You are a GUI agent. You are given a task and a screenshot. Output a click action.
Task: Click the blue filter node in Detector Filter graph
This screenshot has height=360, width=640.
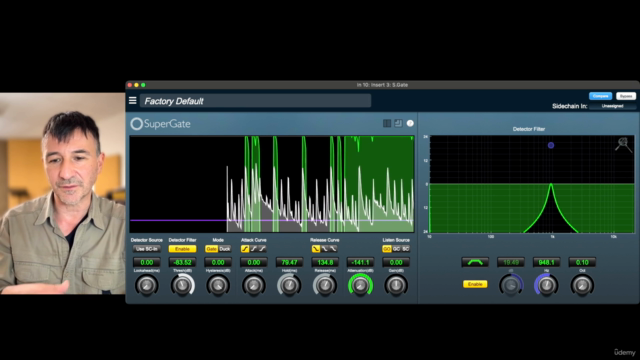pos(551,145)
